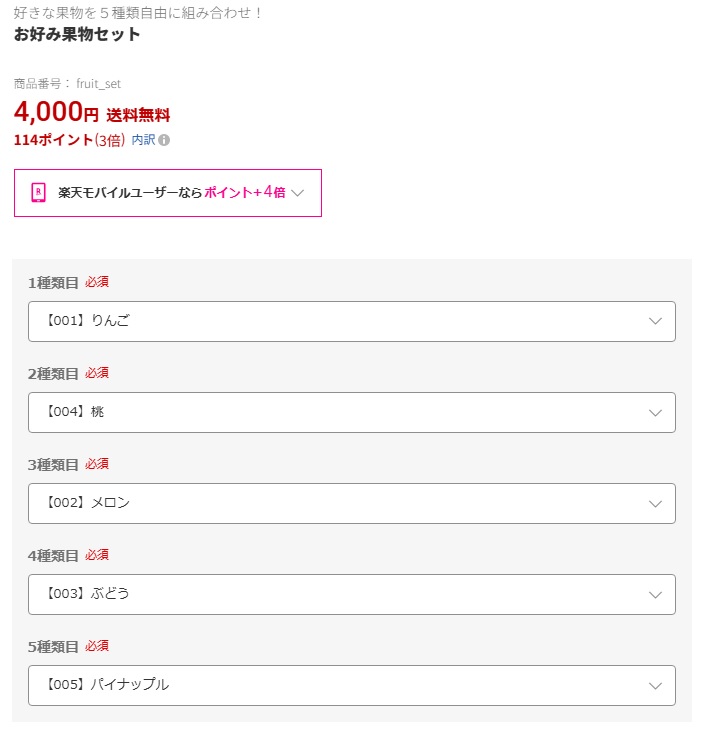Image resolution: width=704 pixels, height=732 pixels.
Task: Open the 3種類目 メロン dropdown
Action: (x=352, y=503)
